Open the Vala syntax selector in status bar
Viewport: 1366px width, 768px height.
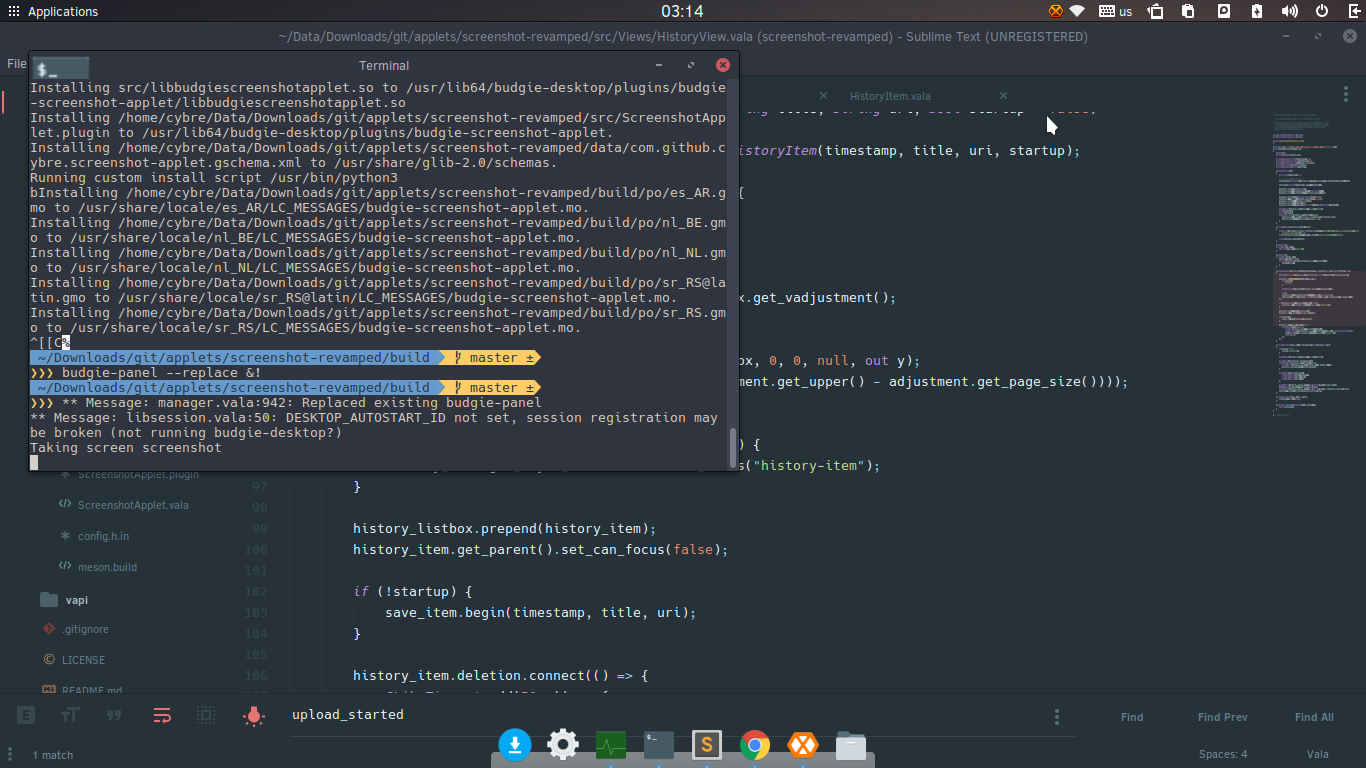pos(1317,755)
